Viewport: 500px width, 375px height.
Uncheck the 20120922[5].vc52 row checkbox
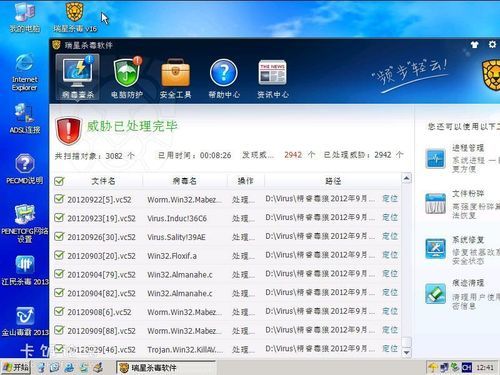(x=59, y=199)
